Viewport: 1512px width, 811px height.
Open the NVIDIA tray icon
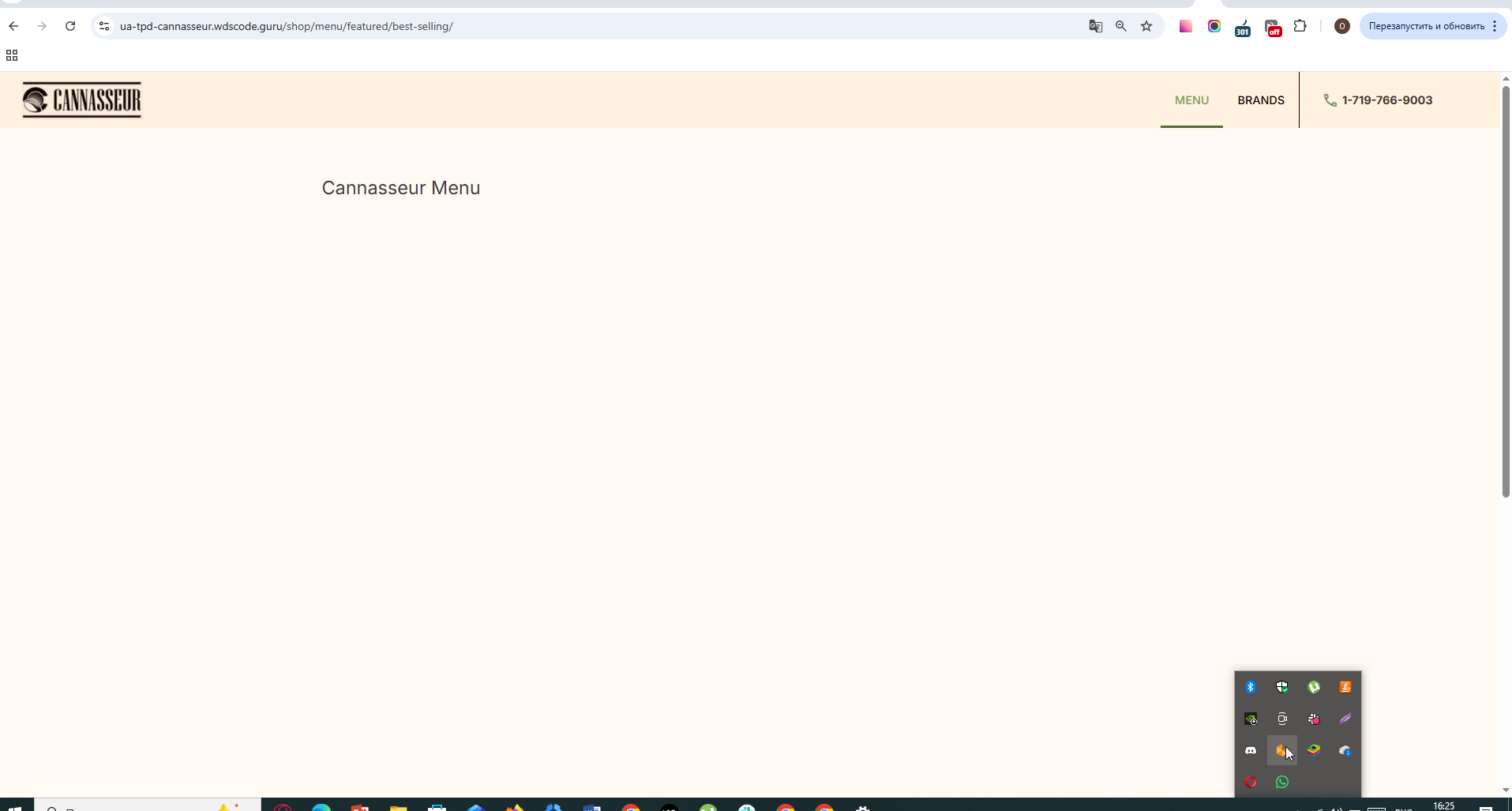pos(1251,719)
